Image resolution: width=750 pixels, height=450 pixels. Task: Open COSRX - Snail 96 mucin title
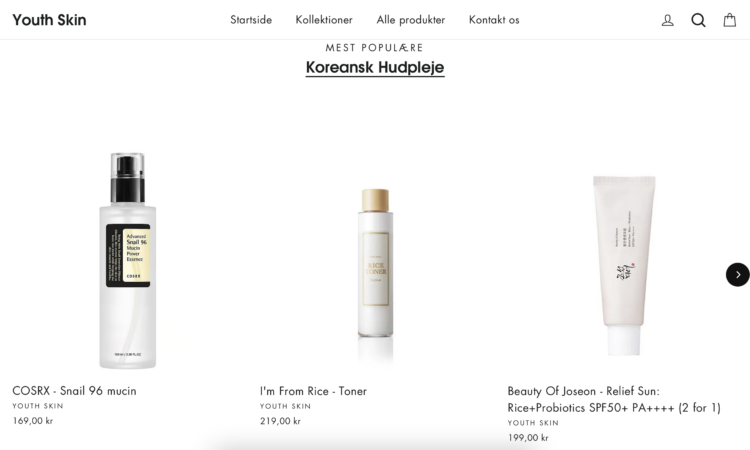point(74,391)
